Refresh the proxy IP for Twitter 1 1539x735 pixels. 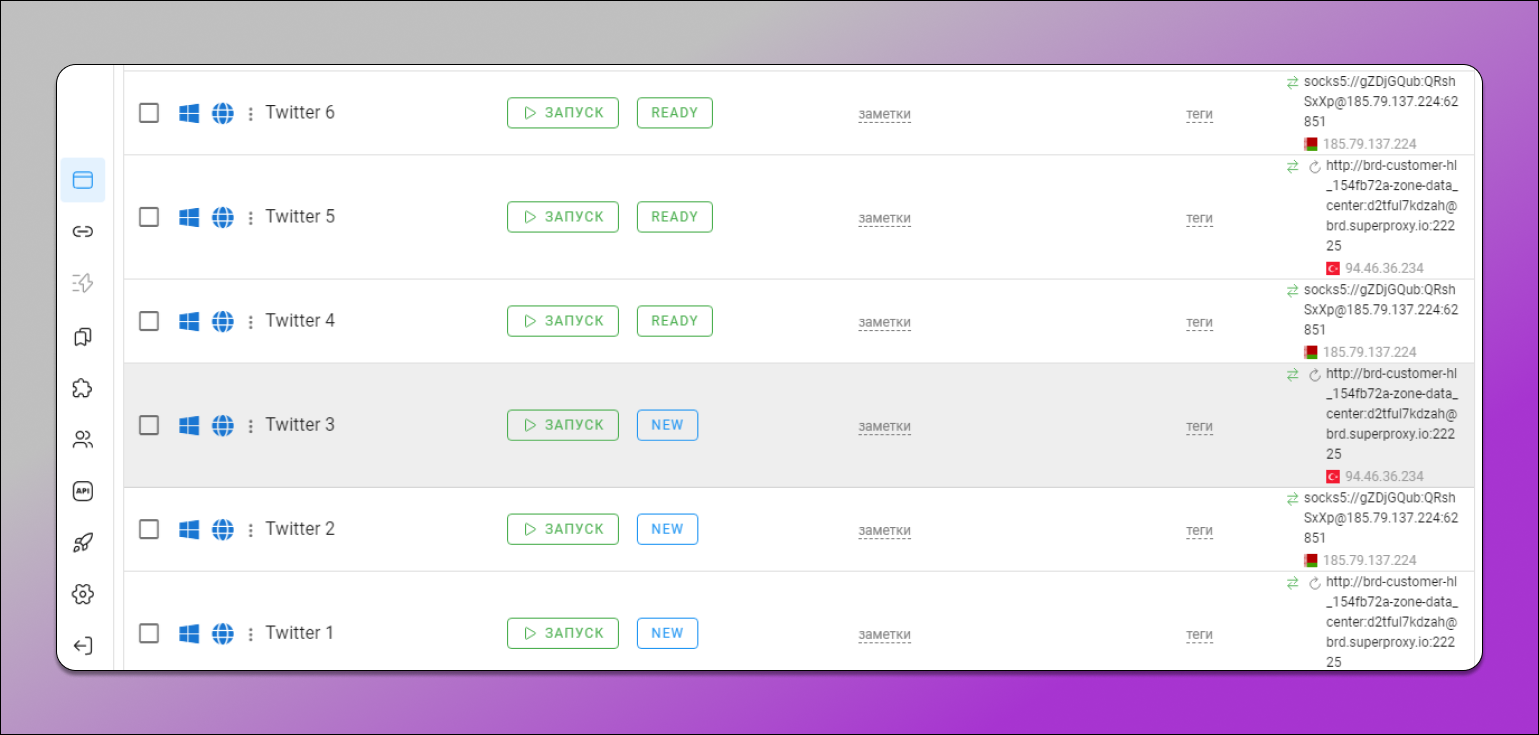(x=1315, y=583)
